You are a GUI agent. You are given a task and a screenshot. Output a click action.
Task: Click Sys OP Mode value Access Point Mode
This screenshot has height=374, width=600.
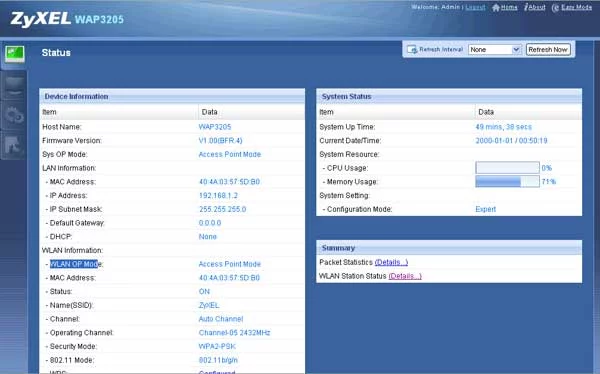pos(230,154)
